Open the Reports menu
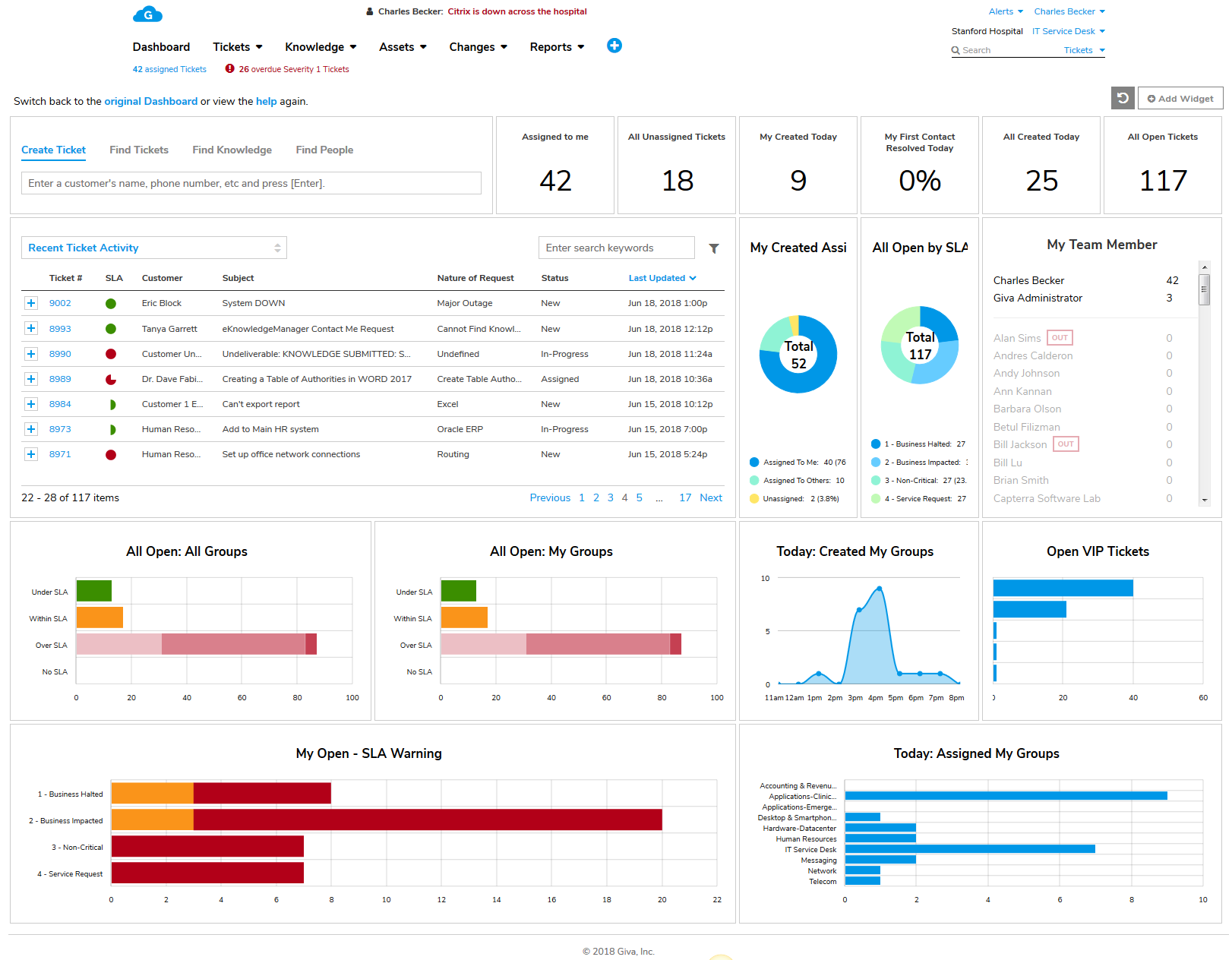 click(557, 47)
